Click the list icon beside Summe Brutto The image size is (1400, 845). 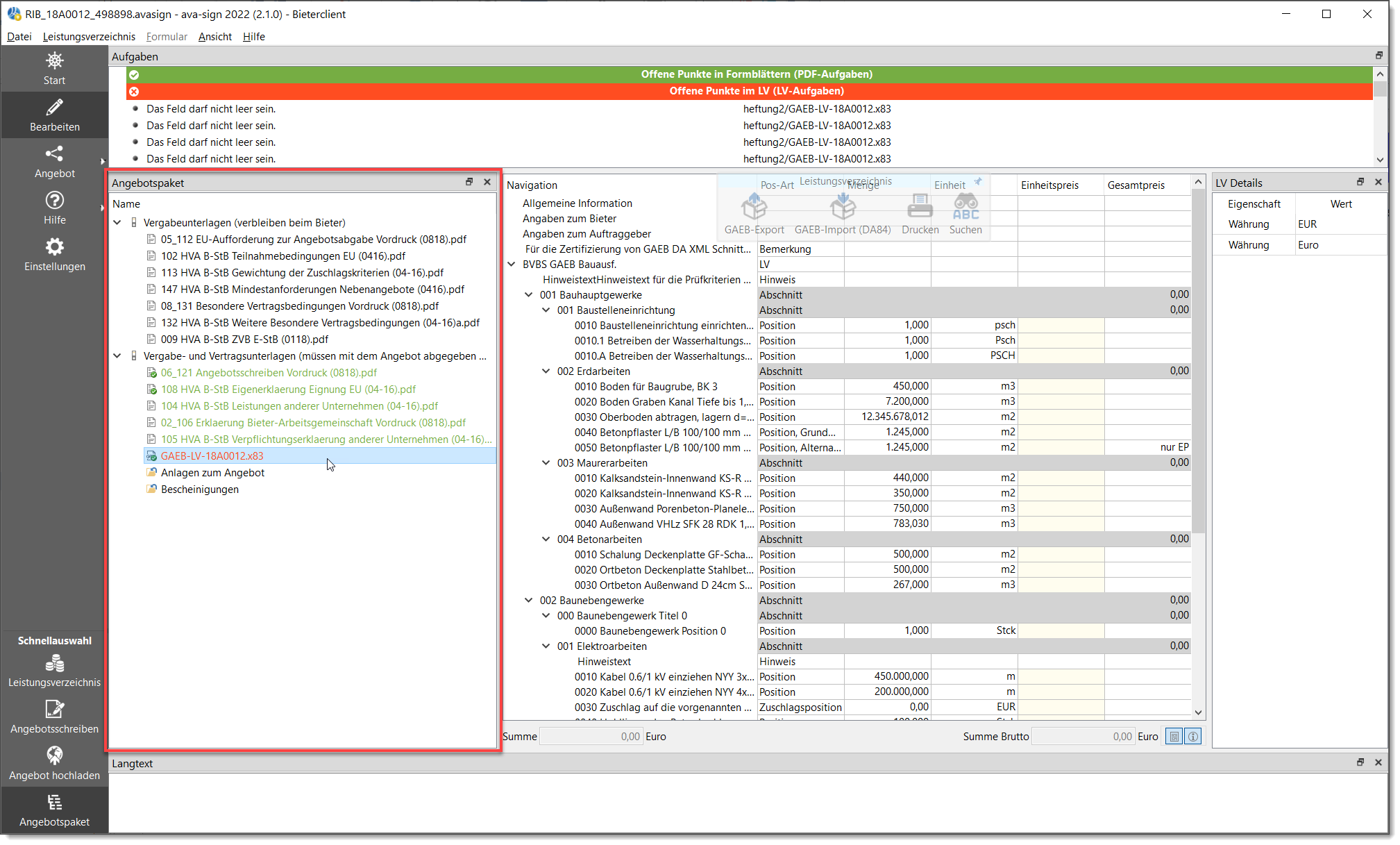pyautogui.click(x=1174, y=737)
